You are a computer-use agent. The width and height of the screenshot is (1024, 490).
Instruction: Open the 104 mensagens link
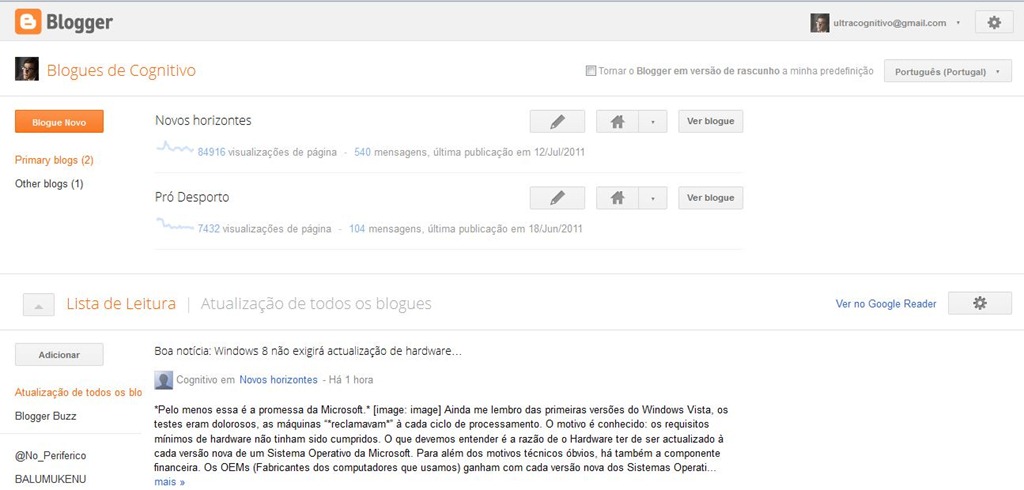(357, 229)
